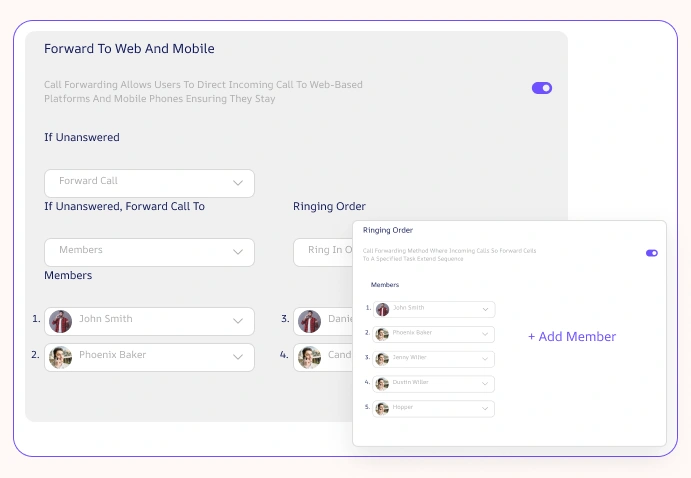Click popup member 3 Jenny avatar
Image resolution: width=691 pixels, height=478 pixels.
[x=382, y=359]
